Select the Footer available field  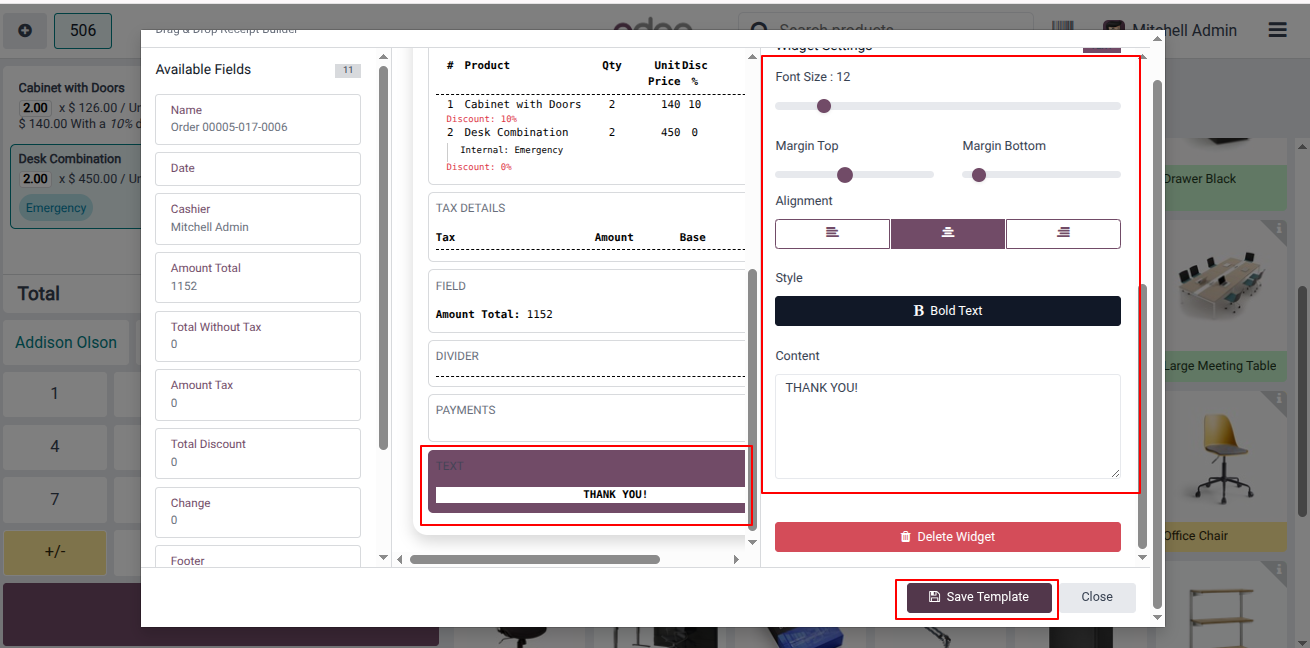(x=258, y=556)
